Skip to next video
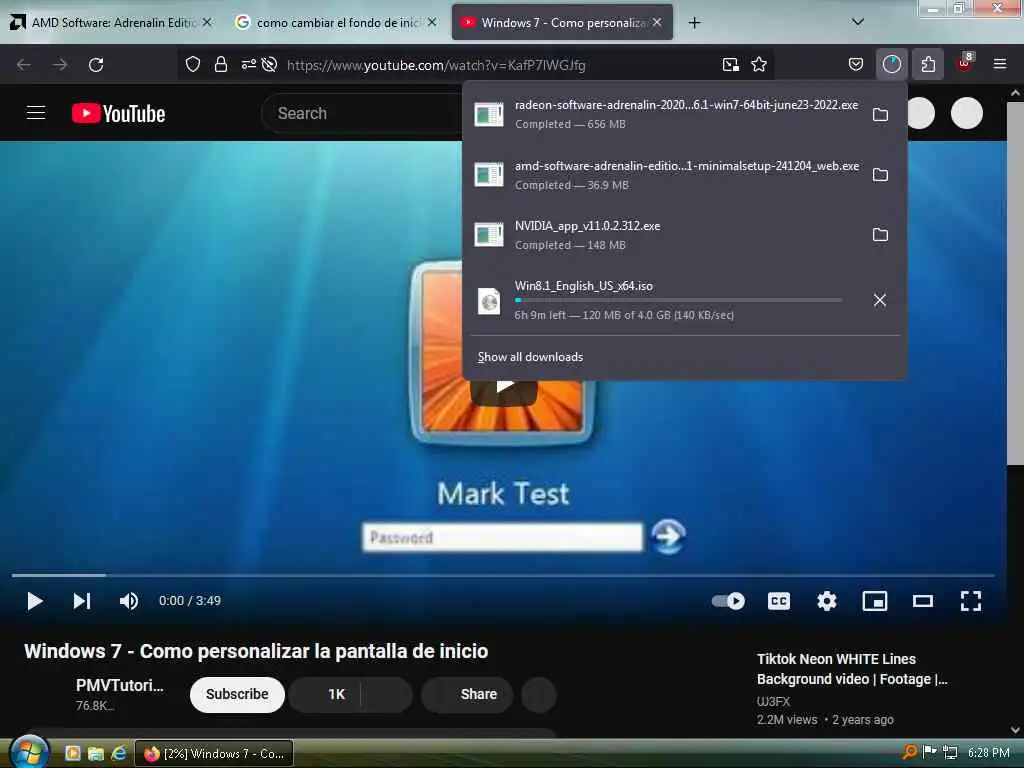1024x768 pixels. click(82, 601)
